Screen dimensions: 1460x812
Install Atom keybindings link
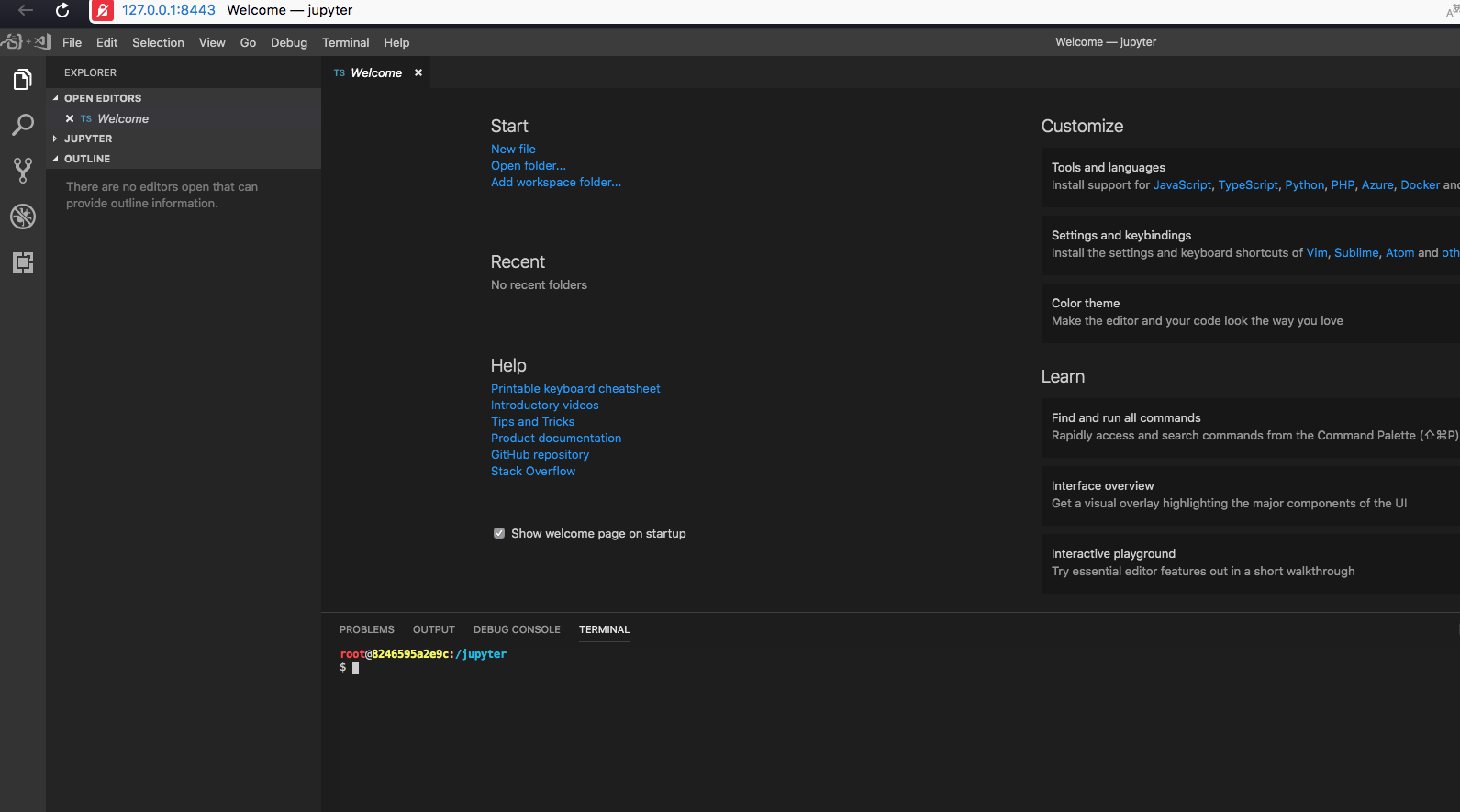[x=1400, y=252]
